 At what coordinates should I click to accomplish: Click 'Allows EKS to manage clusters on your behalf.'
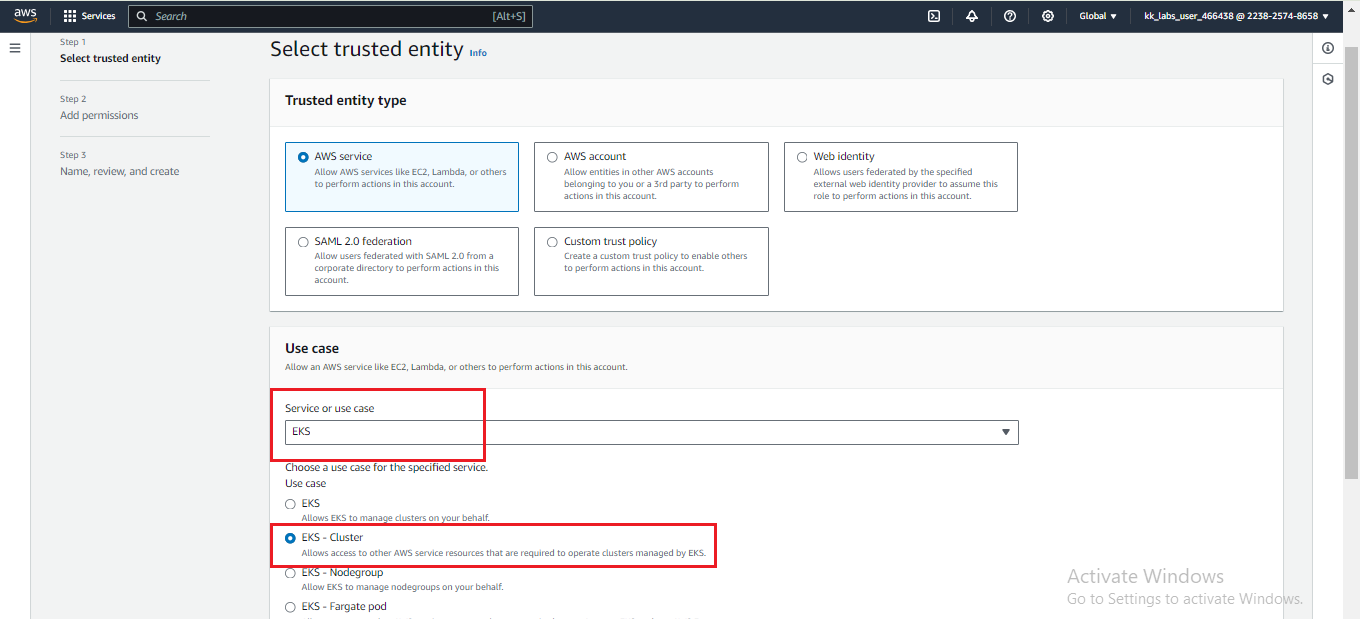pos(395,518)
